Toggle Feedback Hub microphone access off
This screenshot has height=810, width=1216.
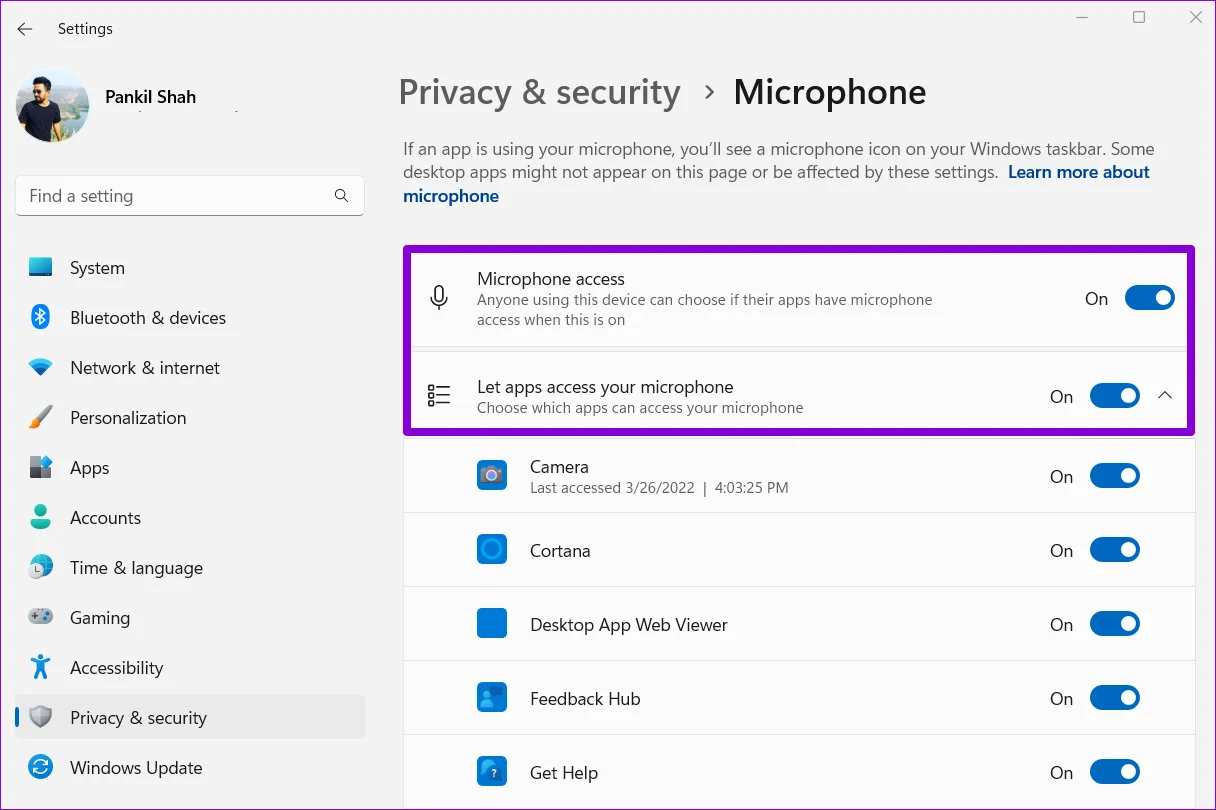(x=1114, y=698)
